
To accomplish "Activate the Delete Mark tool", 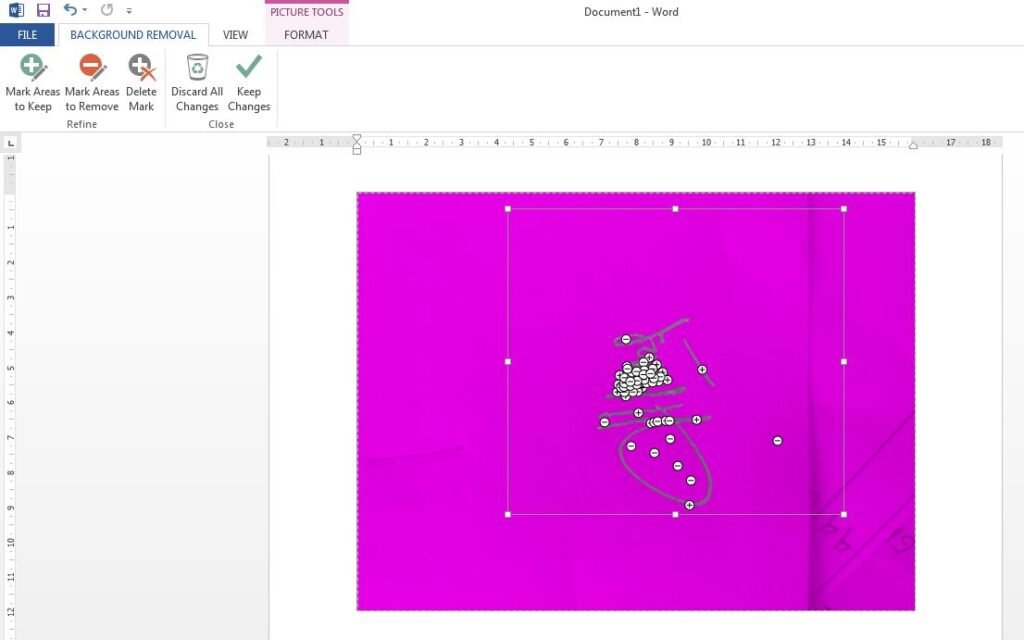I will pyautogui.click(x=141, y=83).
